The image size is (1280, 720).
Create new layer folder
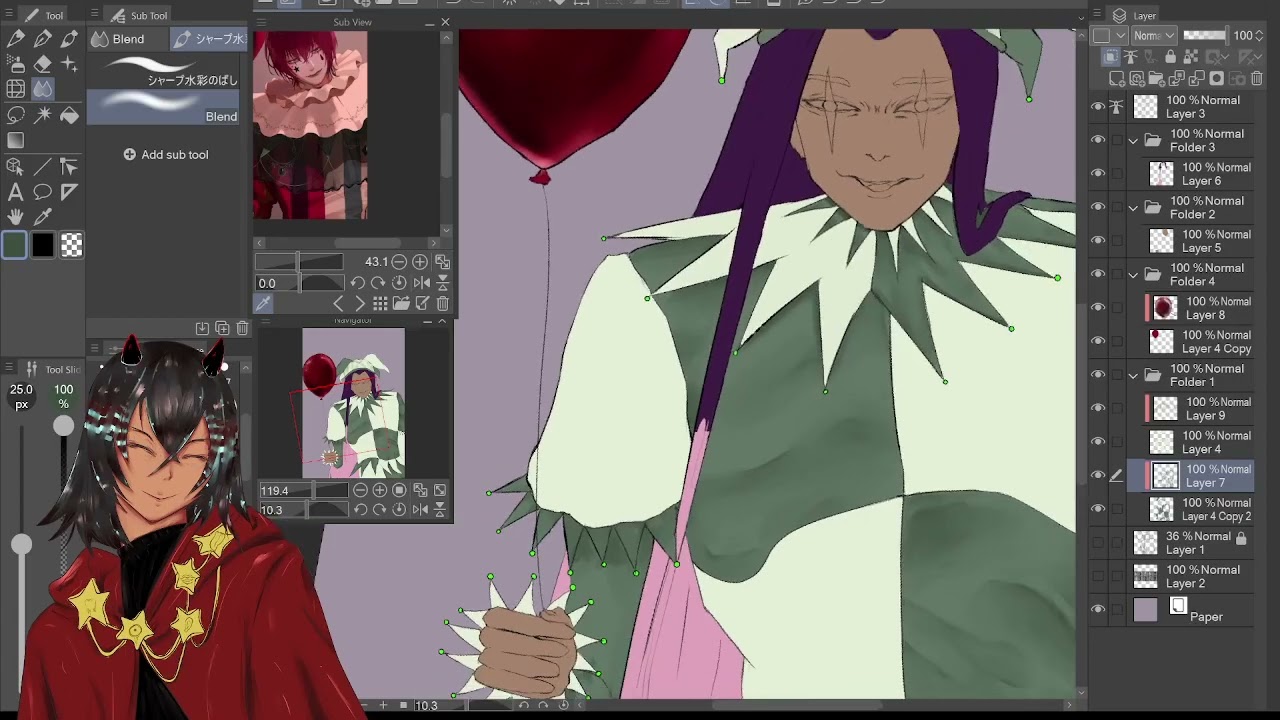tap(1158, 79)
